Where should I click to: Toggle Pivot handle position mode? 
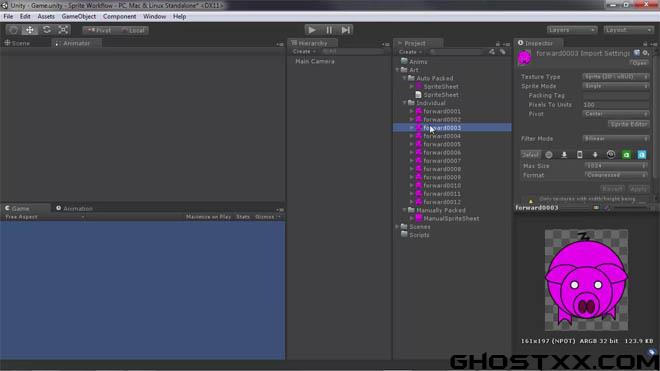coord(99,30)
